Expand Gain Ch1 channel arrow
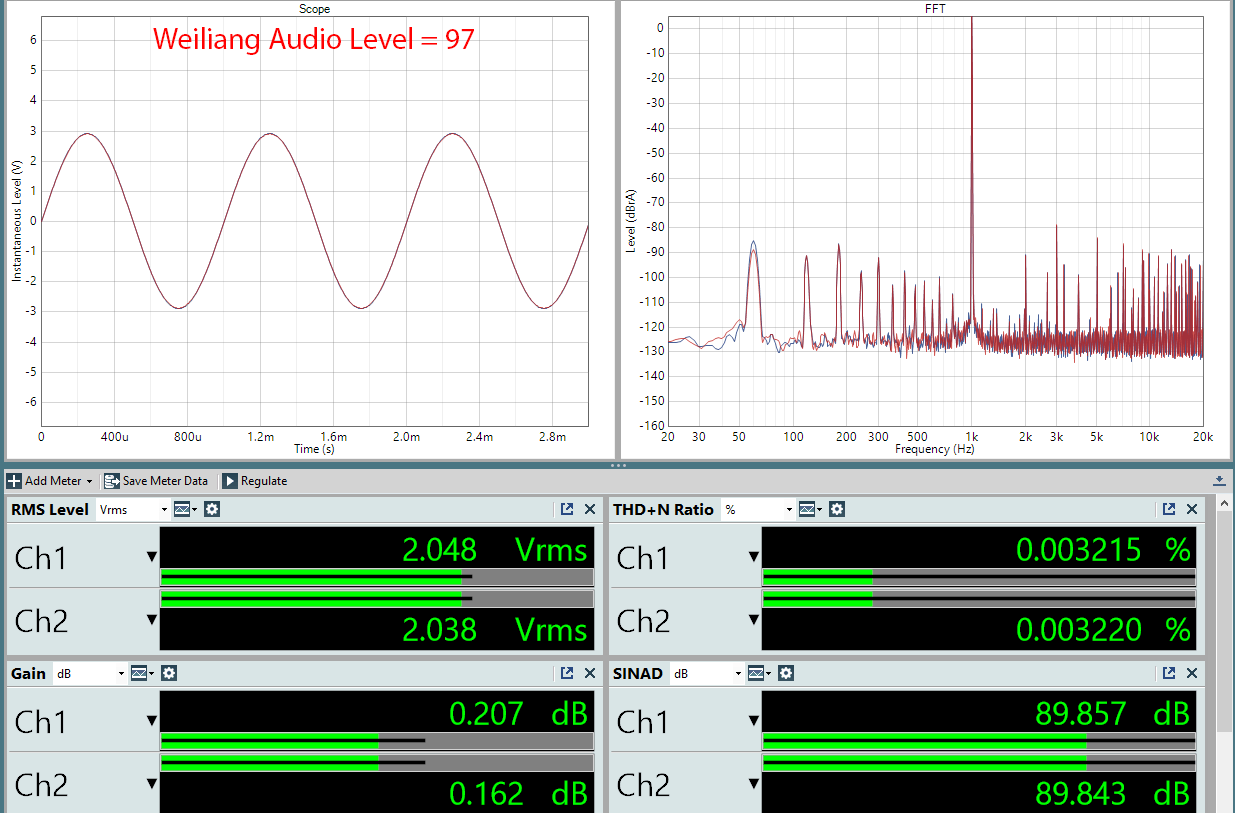This screenshot has width=1235, height=813. [152, 721]
